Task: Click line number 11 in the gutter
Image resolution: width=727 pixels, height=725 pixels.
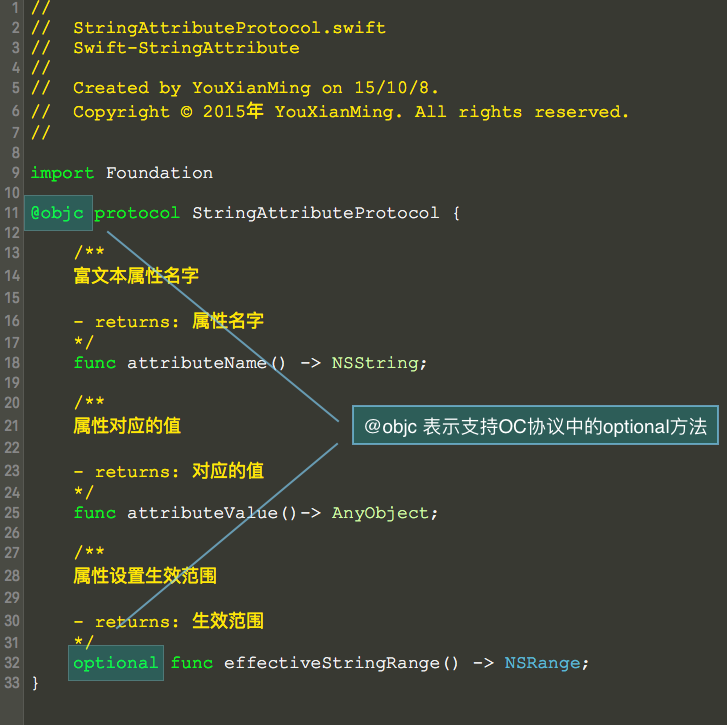Action: [x=12, y=213]
